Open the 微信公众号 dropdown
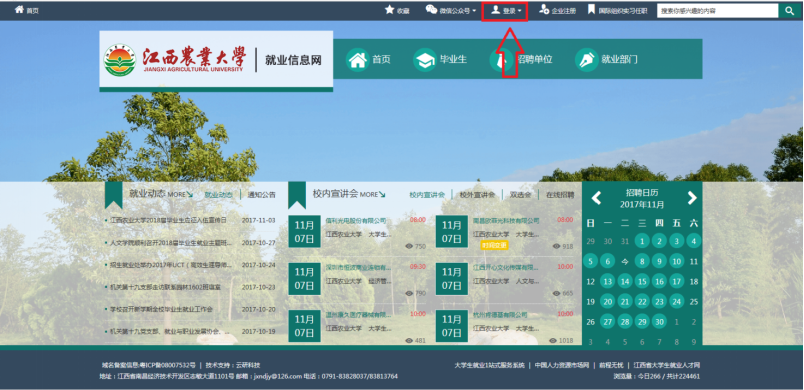This screenshot has width=804, height=390. point(451,10)
